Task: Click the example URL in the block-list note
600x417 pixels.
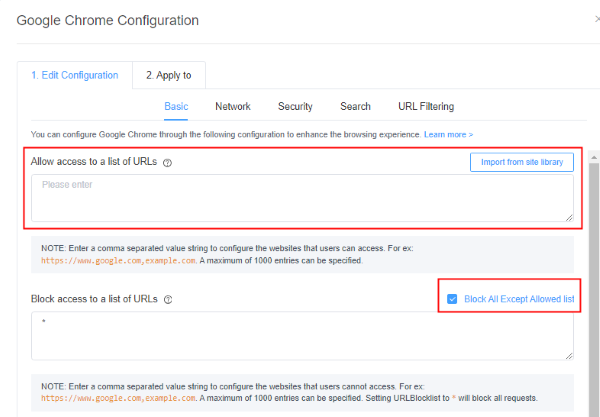Action: (119, 398)
